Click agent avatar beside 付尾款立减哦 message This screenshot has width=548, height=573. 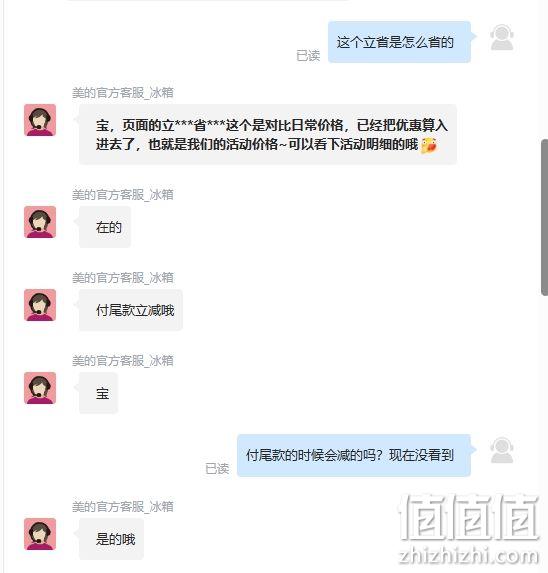[40, 305]
